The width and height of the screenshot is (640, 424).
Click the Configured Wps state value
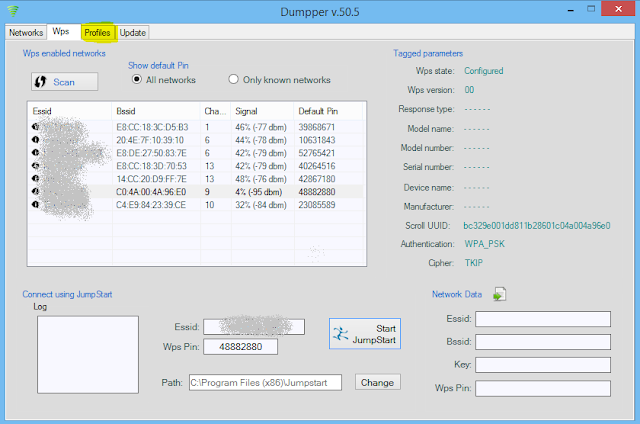484,71
